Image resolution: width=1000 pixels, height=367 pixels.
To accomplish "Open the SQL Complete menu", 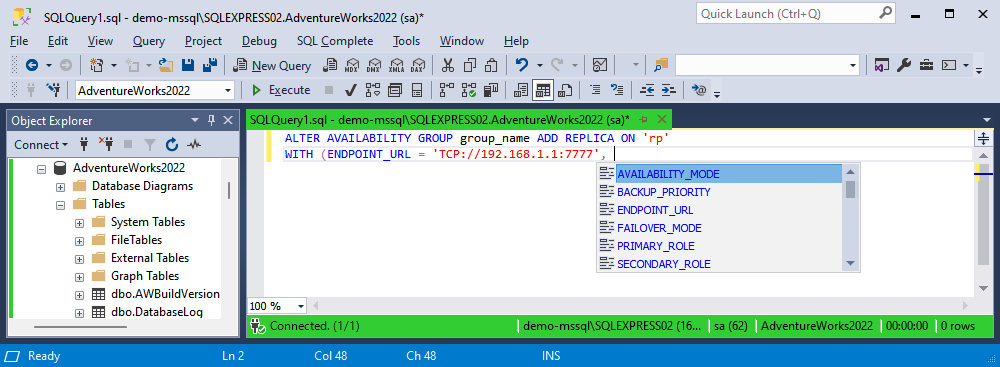I will click(335, 41).
